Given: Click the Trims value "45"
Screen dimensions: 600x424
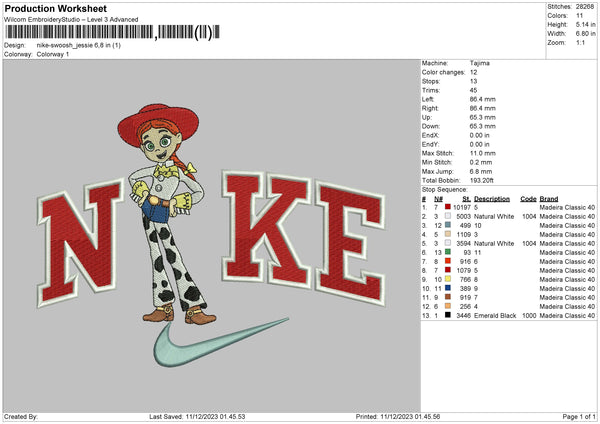Looking at the screenshot, I should pos(473,90).
